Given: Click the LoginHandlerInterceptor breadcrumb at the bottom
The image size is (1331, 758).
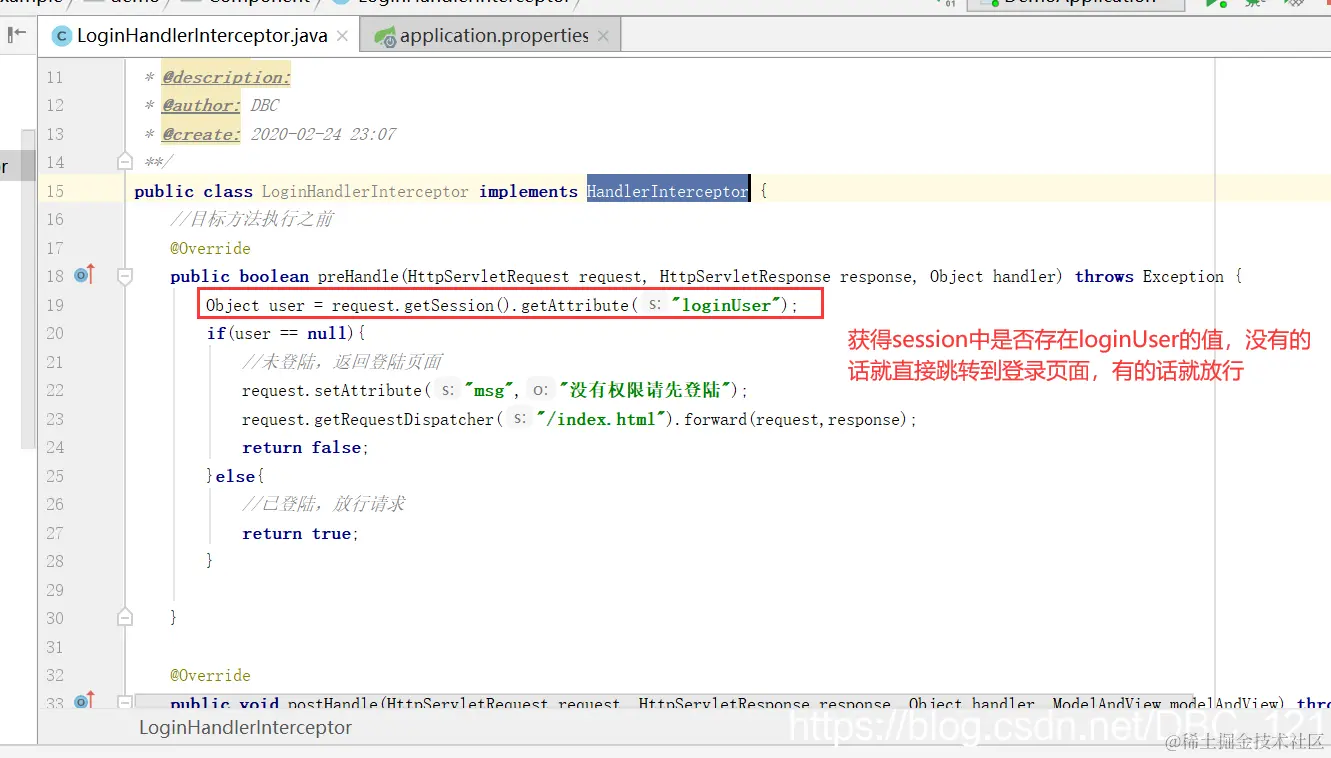Looking at the screenshot, I should tap(245, 727).
